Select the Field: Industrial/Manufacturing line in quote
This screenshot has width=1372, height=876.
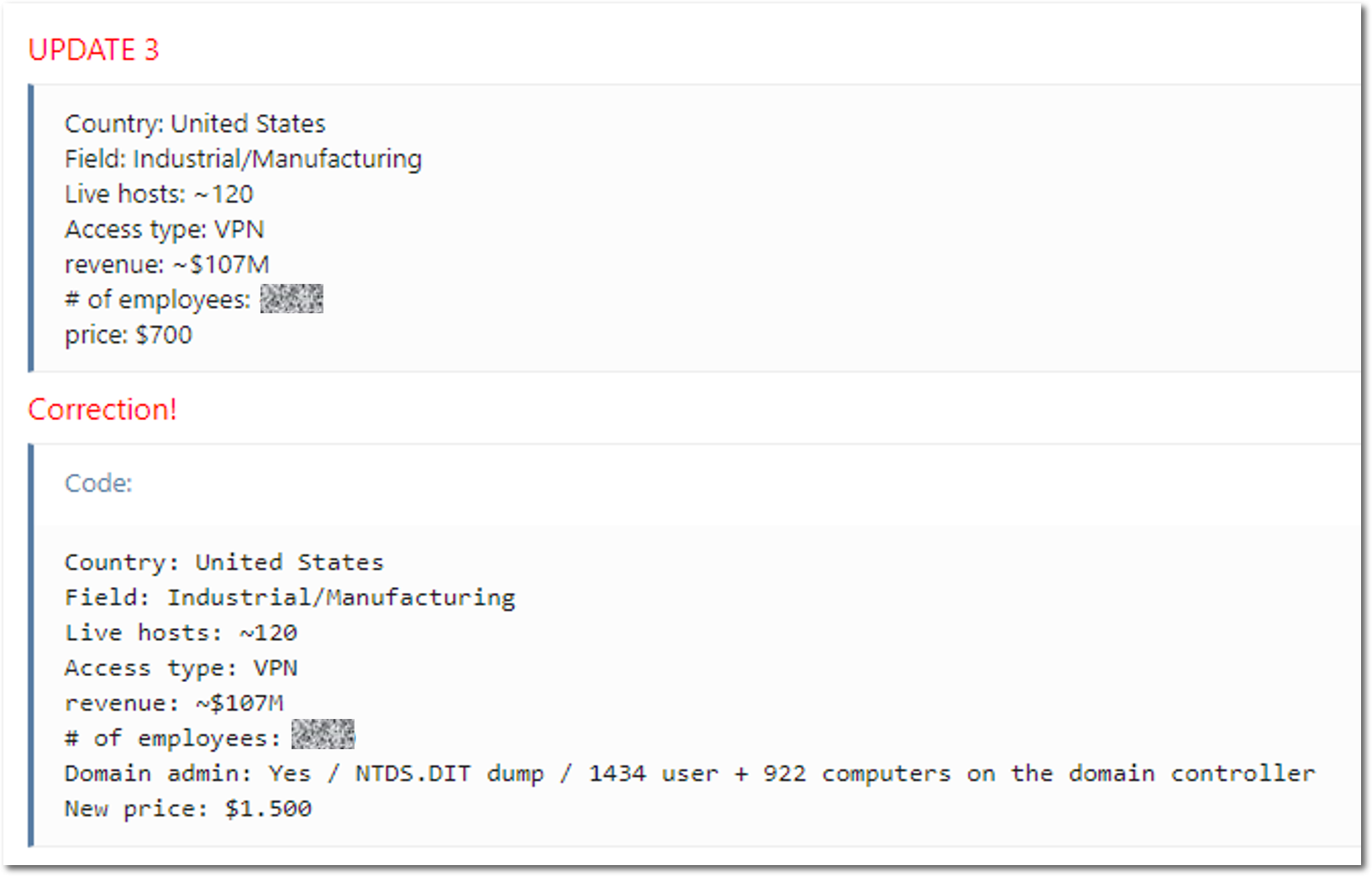tap(244, 159)
